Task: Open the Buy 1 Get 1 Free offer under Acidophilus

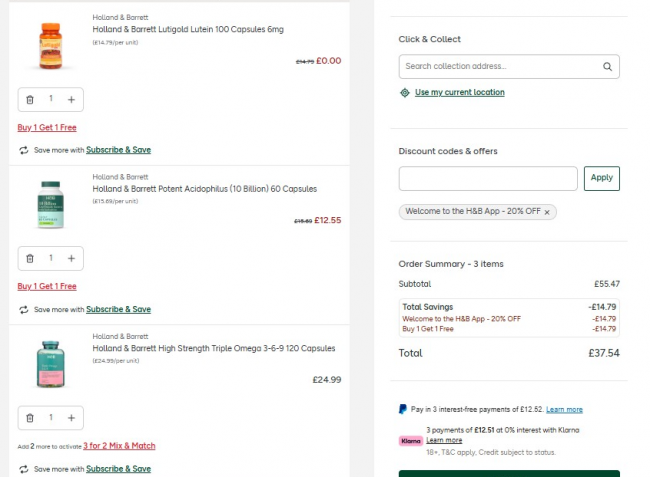Action: pos(47,286)
